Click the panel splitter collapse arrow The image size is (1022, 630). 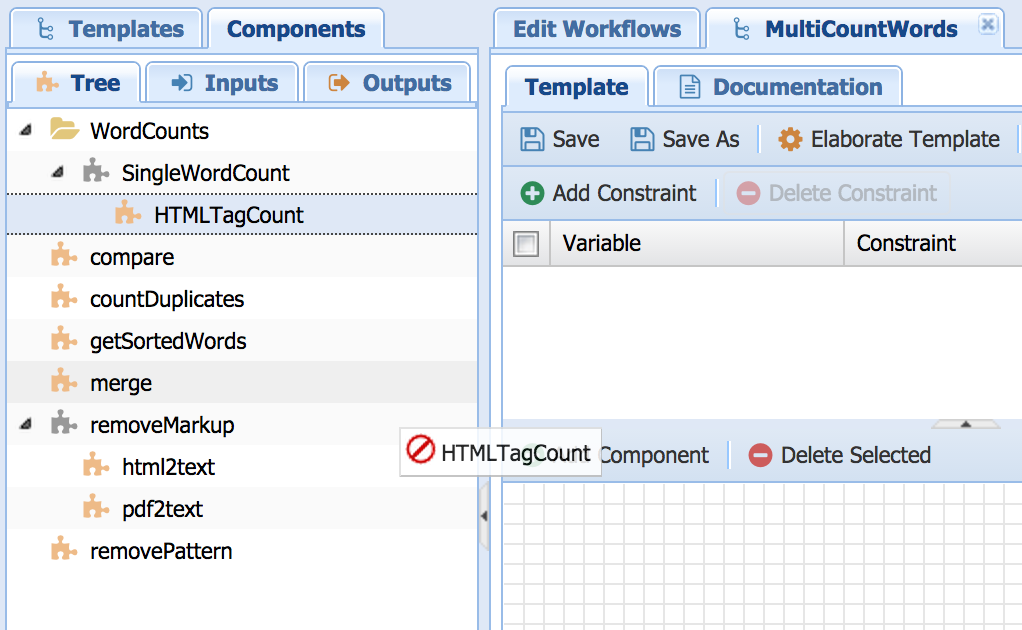[484, 516]
